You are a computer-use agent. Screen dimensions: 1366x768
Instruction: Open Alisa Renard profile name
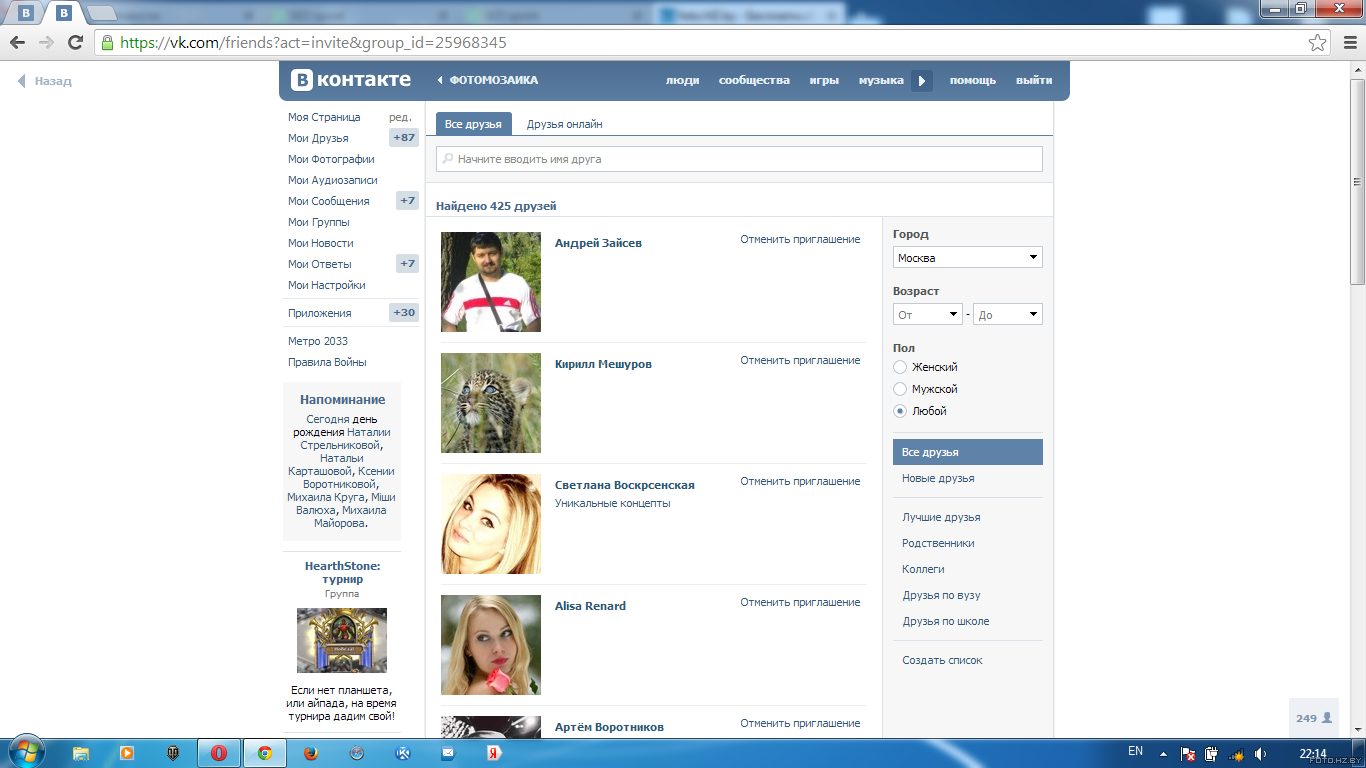(590, 606)
